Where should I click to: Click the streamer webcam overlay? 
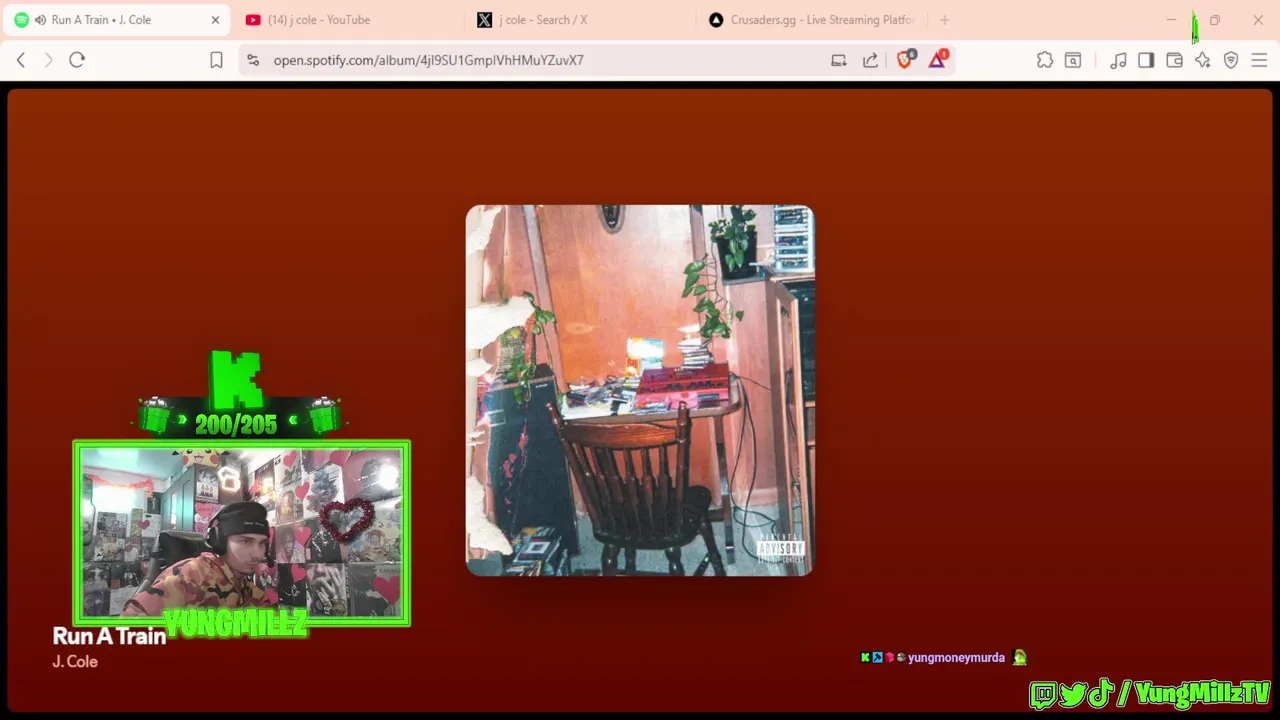(241, 534)
